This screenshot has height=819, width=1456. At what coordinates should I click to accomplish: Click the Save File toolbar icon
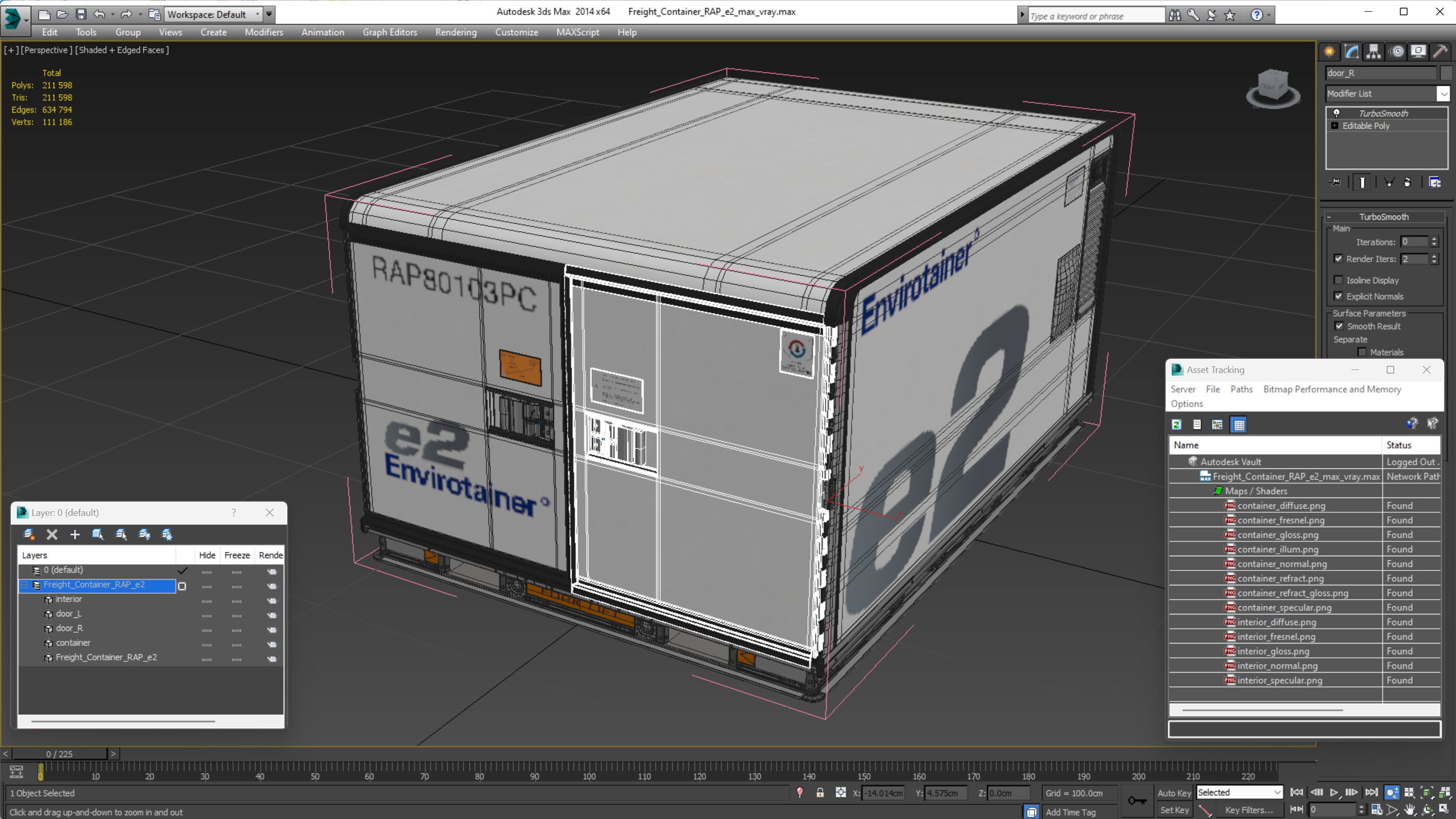[81, 14]
